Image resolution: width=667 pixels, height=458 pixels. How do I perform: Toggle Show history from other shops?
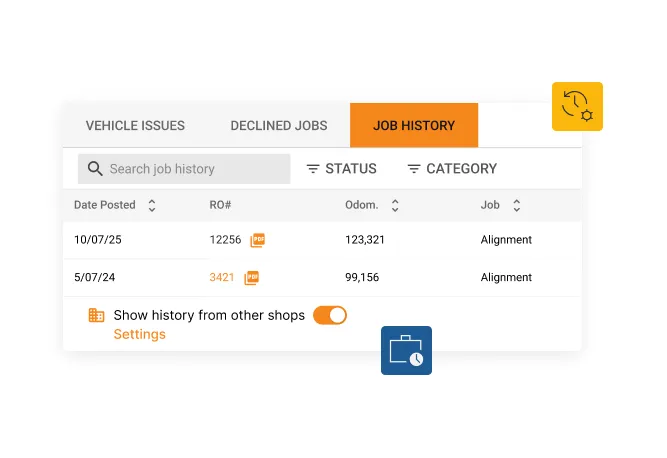pyautogui.click(x=330, y=316)
